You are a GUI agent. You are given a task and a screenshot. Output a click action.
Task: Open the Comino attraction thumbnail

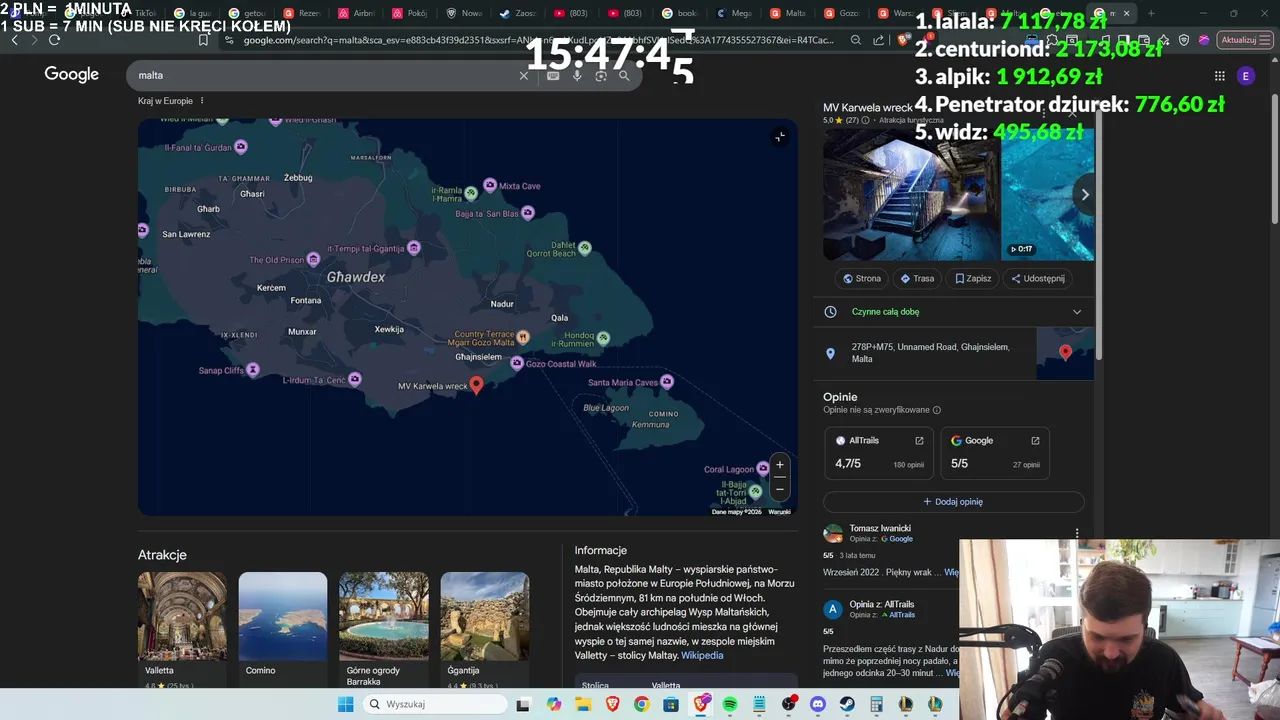click(282, 616)
